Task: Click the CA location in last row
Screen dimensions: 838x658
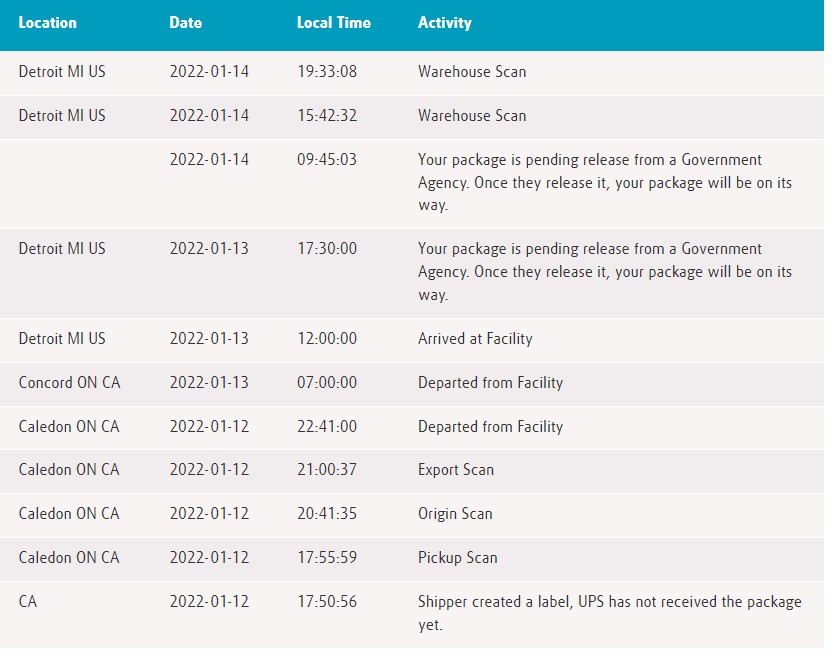Action: point(28,601)
